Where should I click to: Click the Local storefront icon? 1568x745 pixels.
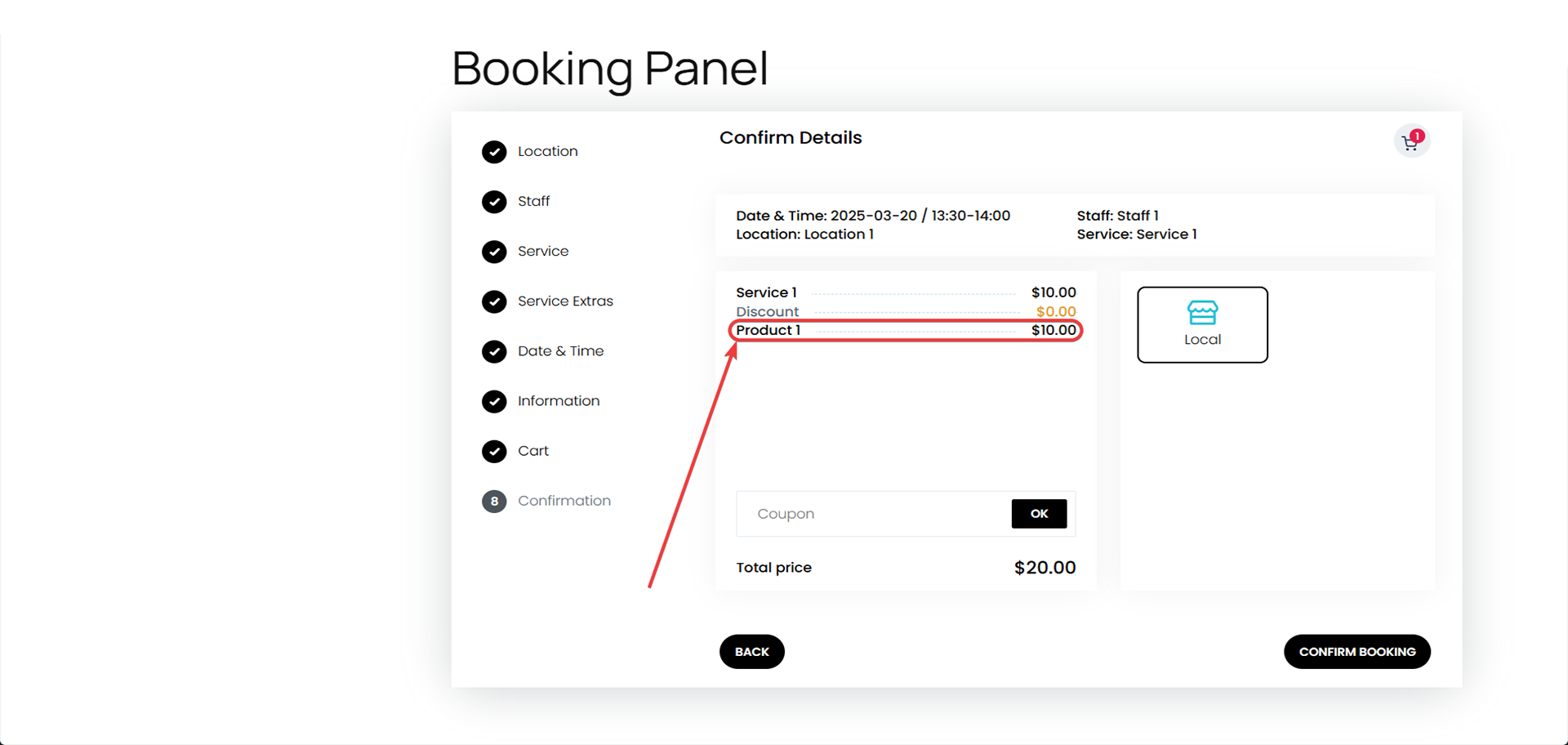[1202, 312]
